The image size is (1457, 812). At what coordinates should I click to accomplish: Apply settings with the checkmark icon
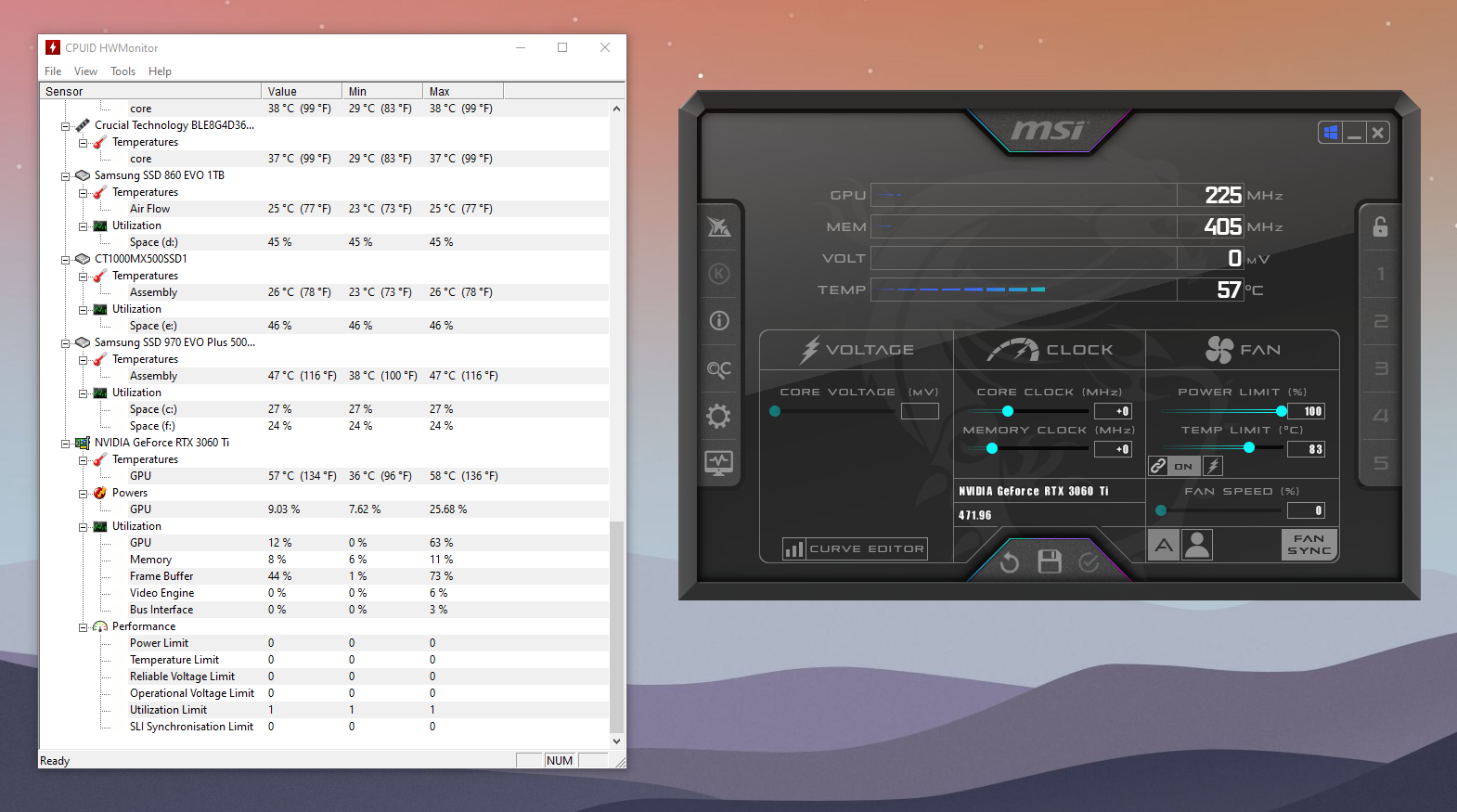[x=1089, y=562]
